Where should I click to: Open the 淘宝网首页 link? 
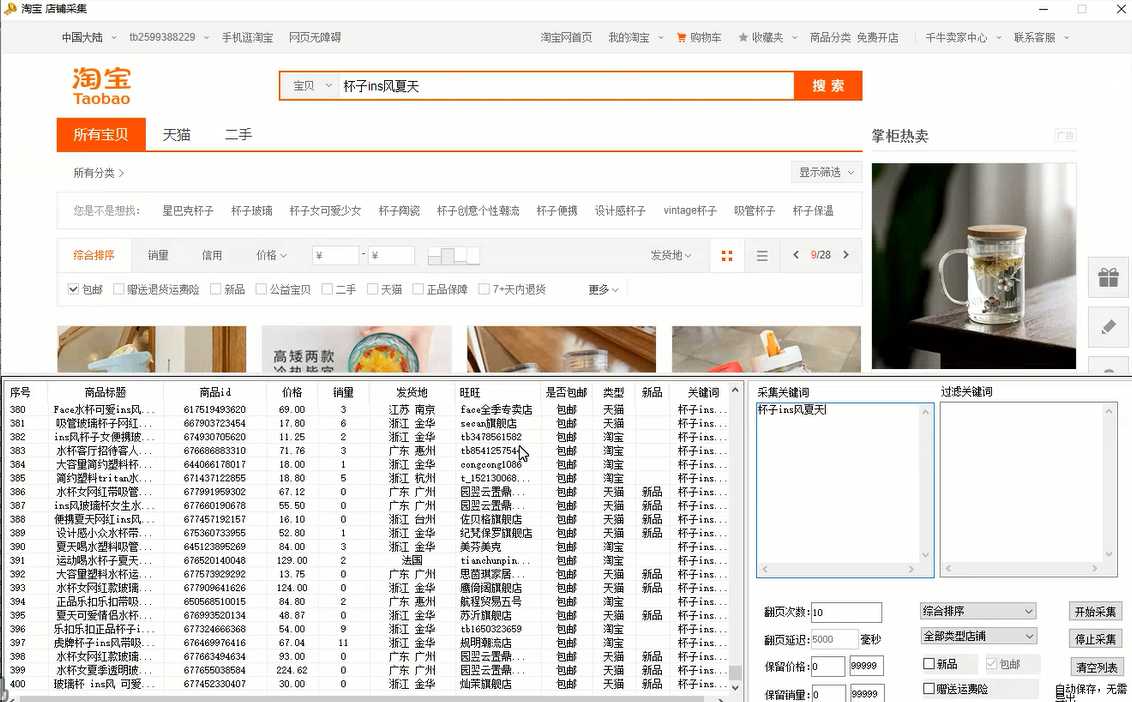coord(566,38)
